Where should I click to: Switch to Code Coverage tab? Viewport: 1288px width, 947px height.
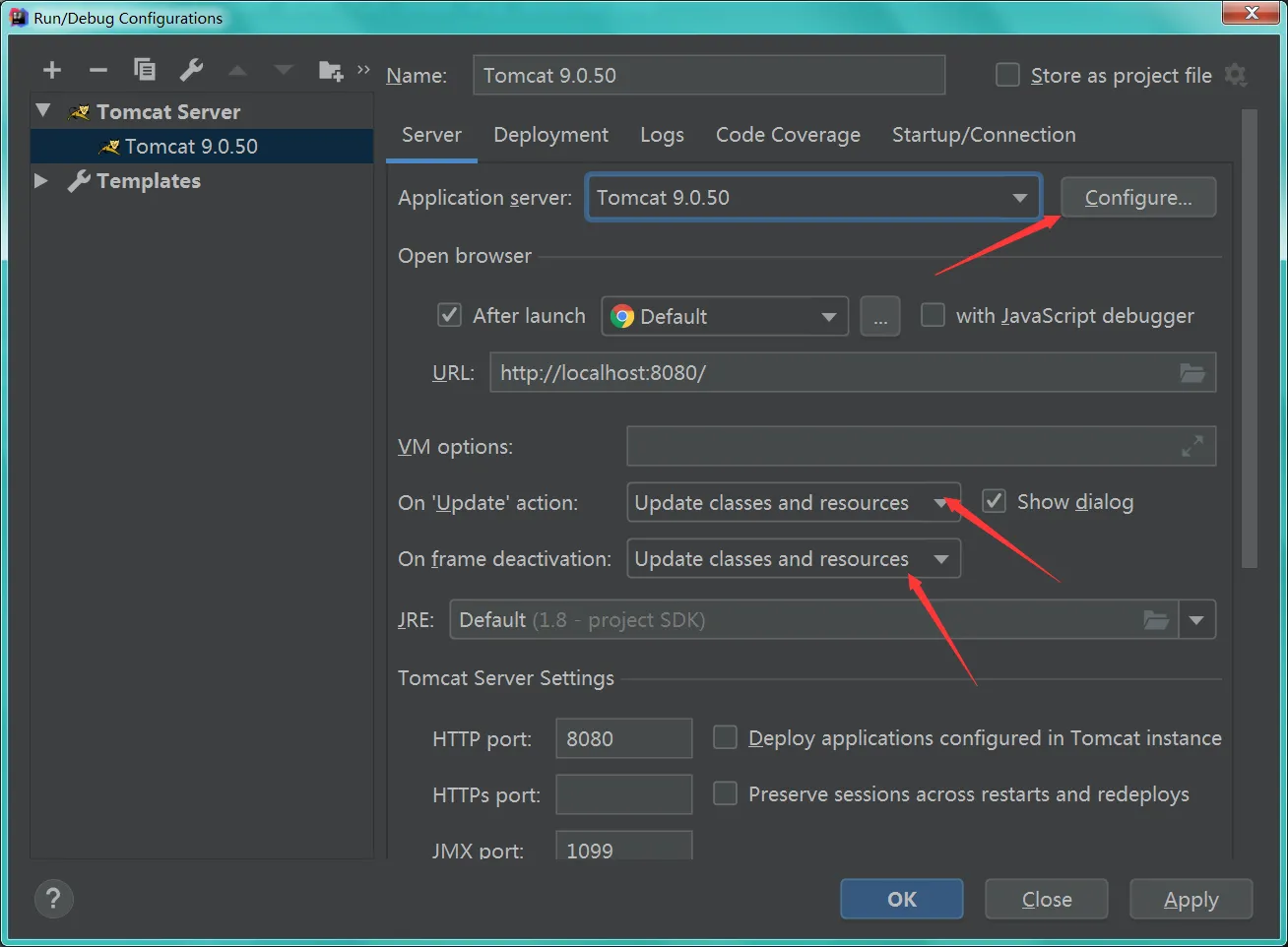(788, 135)
